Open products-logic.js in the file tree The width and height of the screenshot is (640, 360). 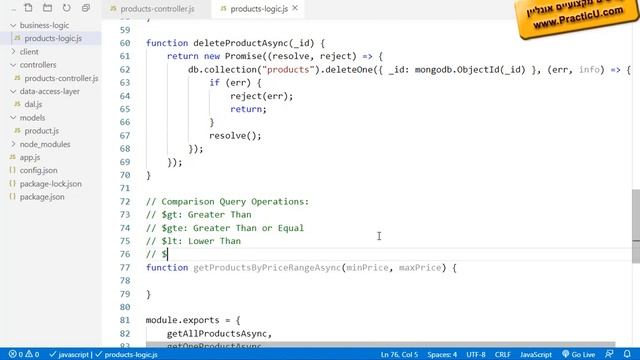pyautogui.click(x=53, y=38)
